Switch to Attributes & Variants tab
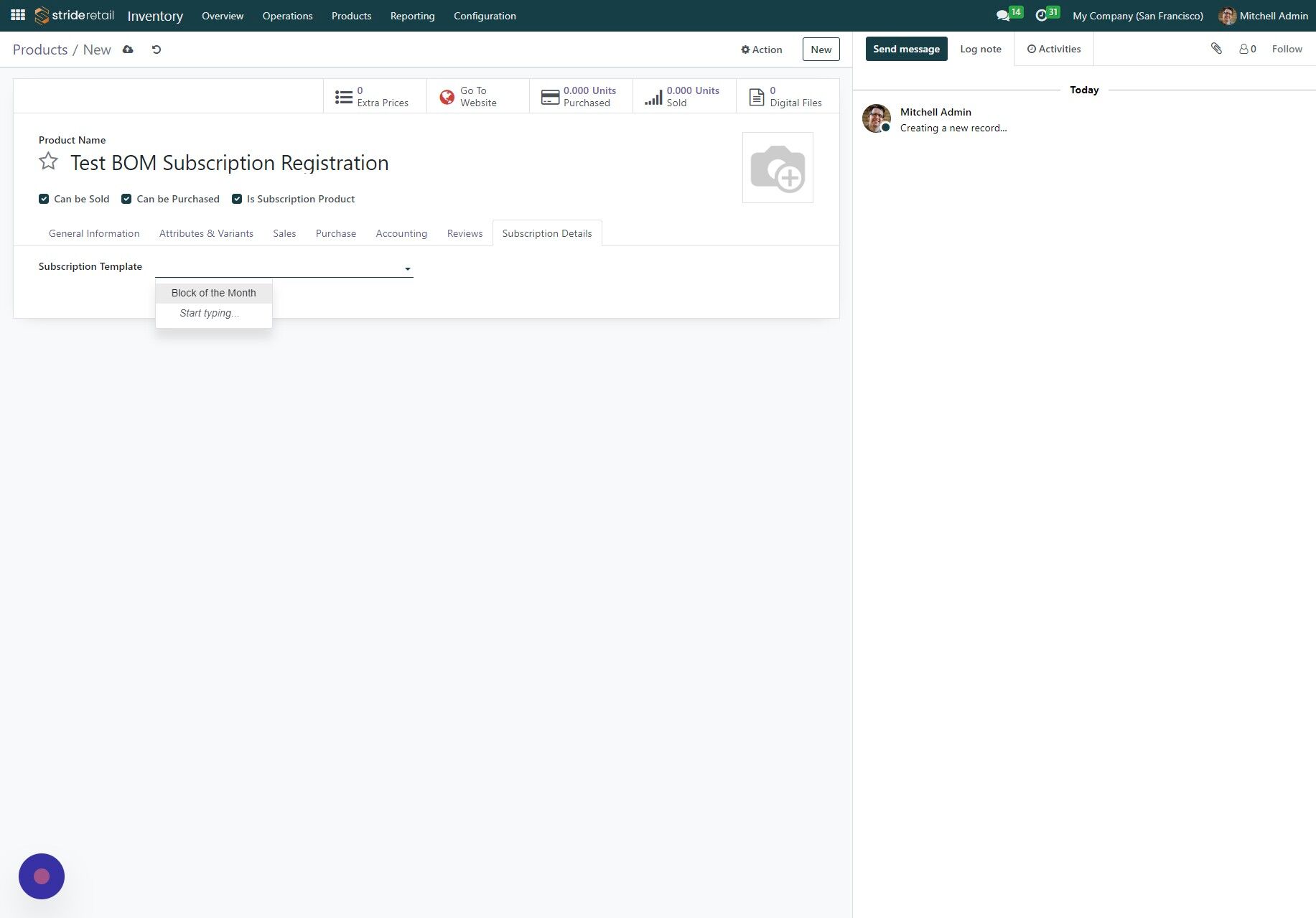Image resolution: width=1316 pixels, height=918 pixels. point(206,233)
